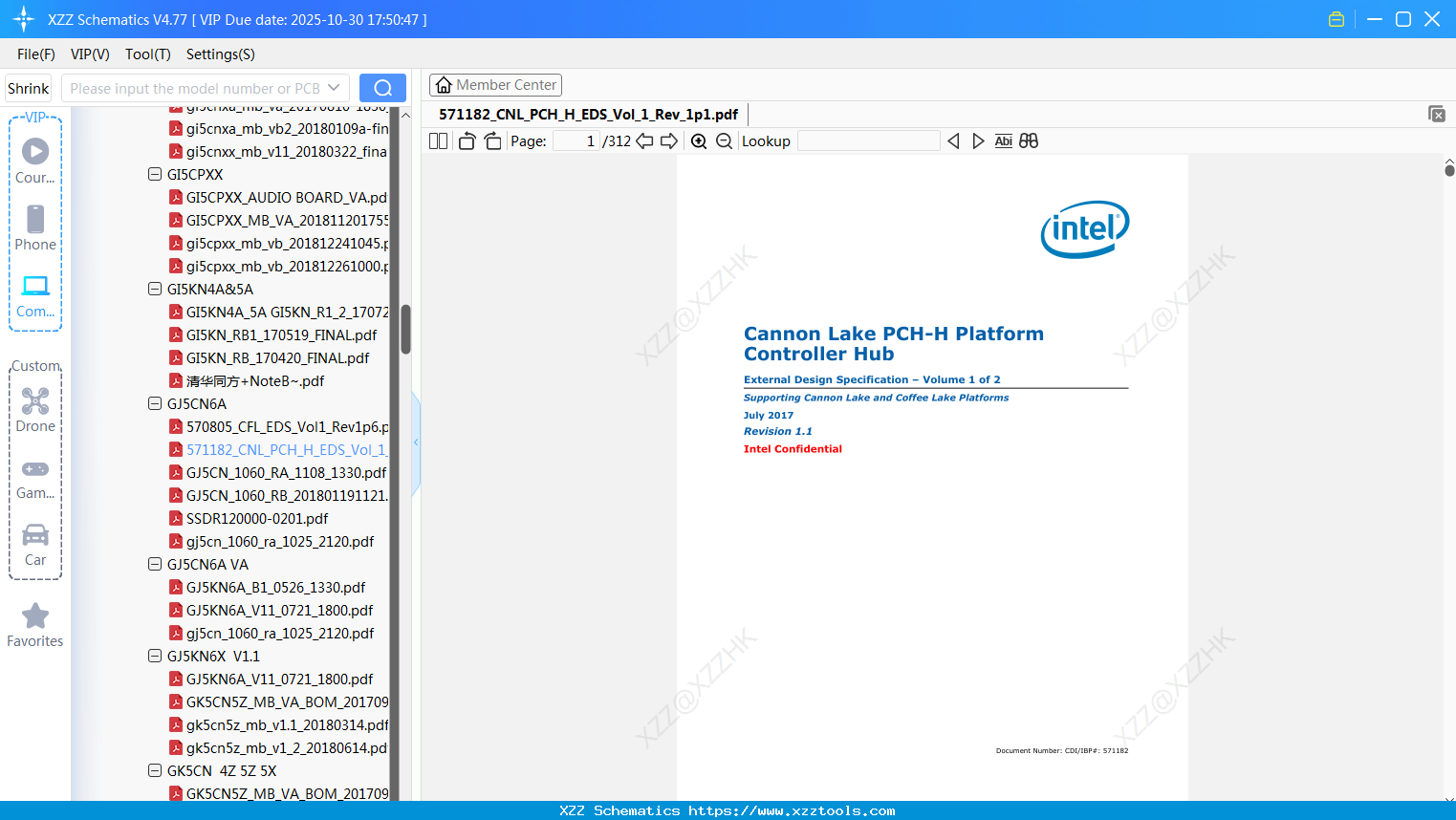Click the Shrink button
Viewport: 1456px width, 820px height.
(x=29, y=88)
